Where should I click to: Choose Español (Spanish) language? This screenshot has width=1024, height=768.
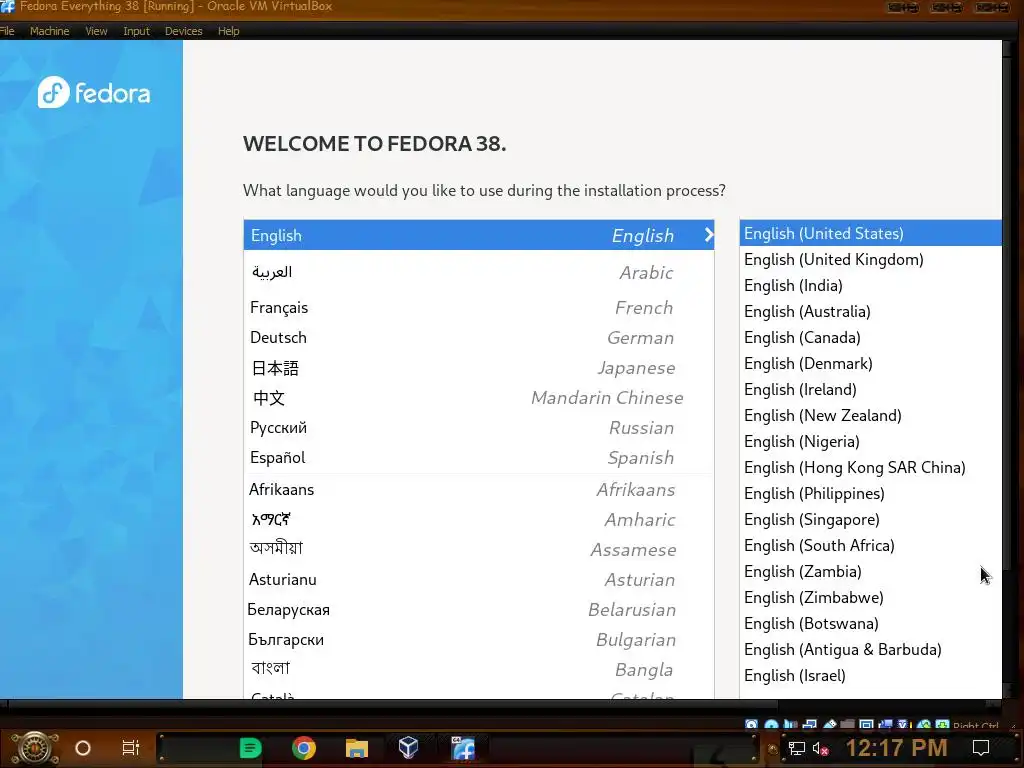point(479,458)
